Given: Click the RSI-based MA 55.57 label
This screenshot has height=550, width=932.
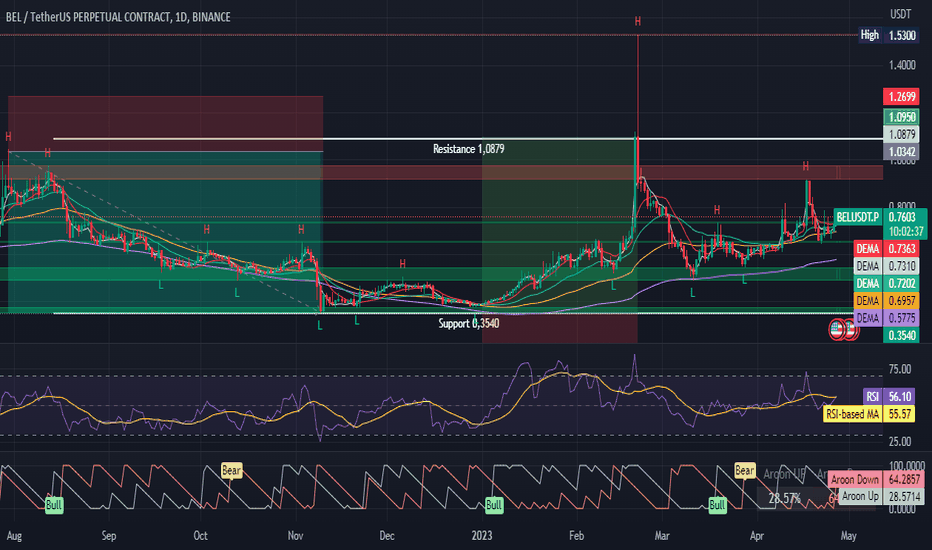Looking at the screenshot, I should pos(869,414).
